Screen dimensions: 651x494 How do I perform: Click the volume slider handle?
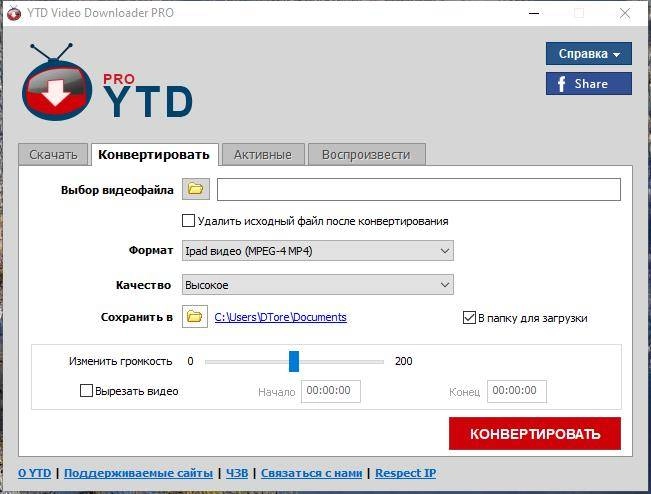pyautogui.click(x=294, y=361)
